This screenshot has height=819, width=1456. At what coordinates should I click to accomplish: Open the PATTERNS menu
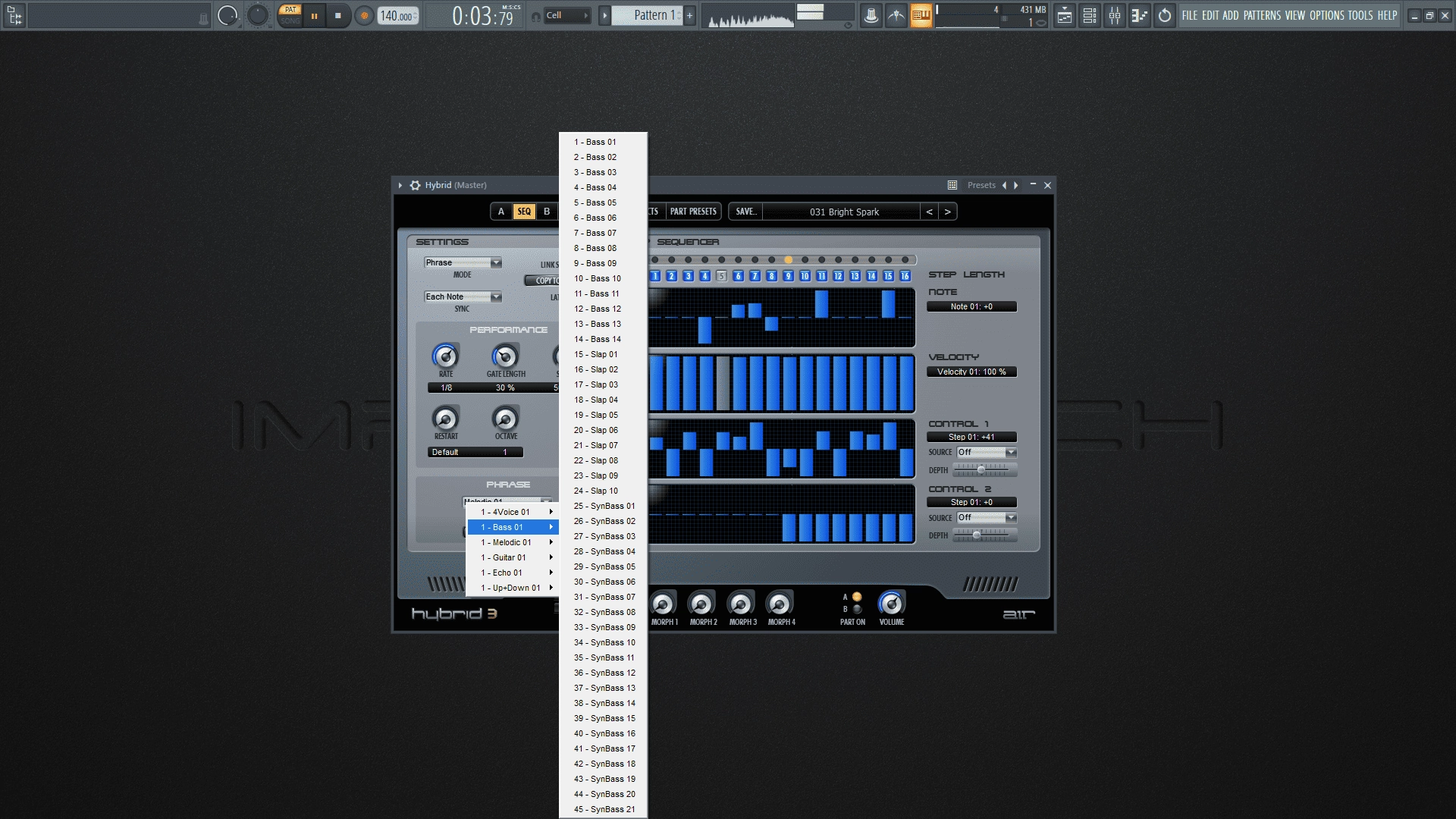(1263, 15)
